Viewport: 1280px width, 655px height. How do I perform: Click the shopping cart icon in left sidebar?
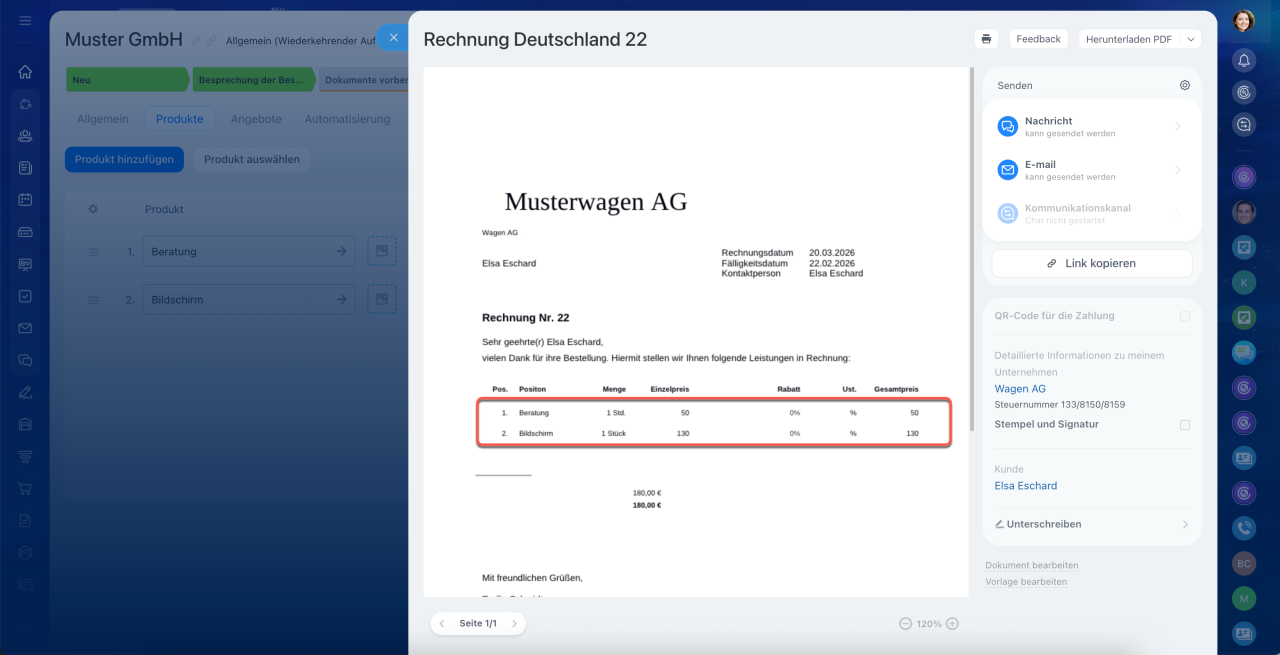click(x=25, y=490)
